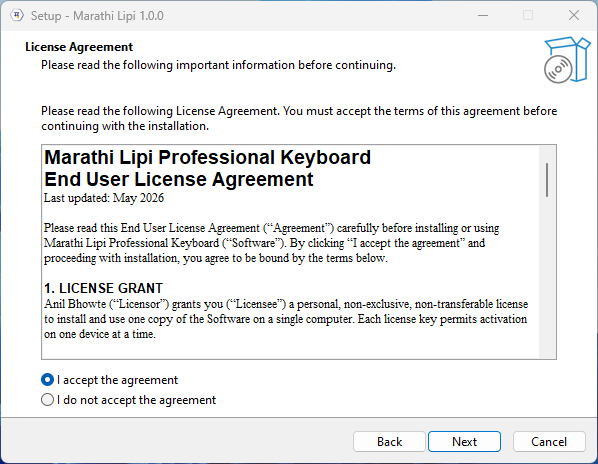This screenshot has width=598, height=464.
Task: Click "Marathi Lipi Professional Keyboard" title text
Action: coord(207,157)
